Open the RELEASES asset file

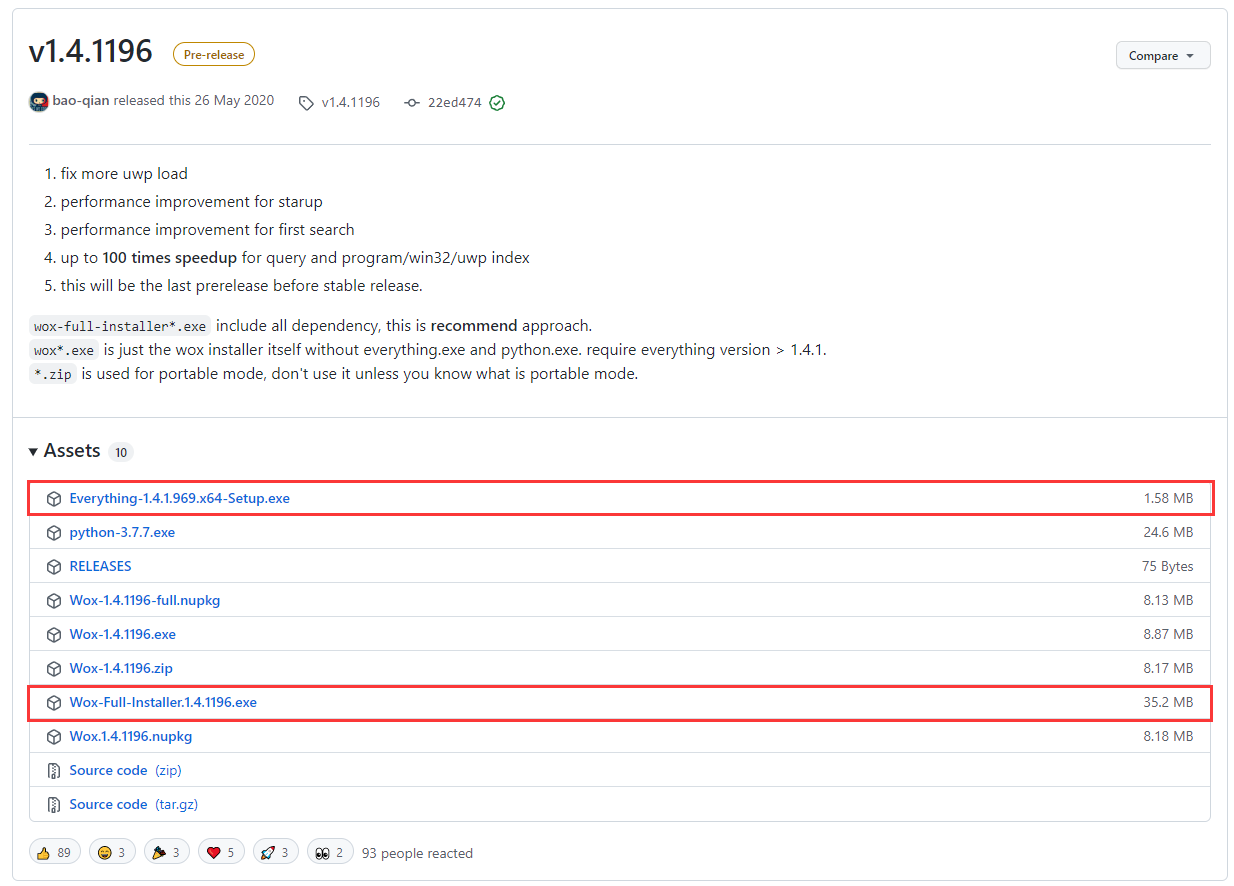(100, 566)
